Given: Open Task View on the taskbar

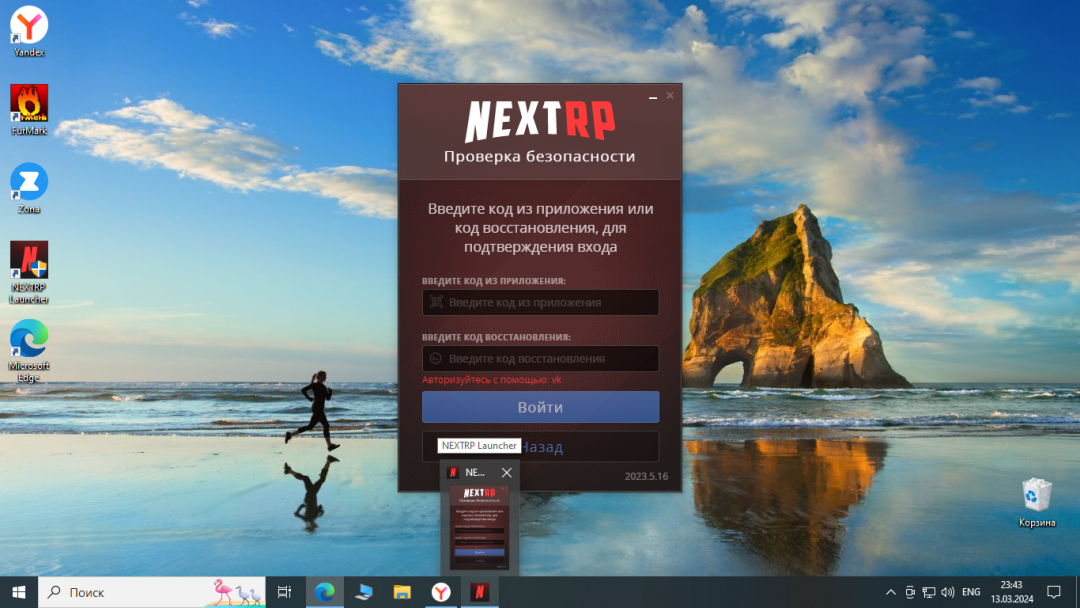Looking at the screenshot, I should 284,592.
